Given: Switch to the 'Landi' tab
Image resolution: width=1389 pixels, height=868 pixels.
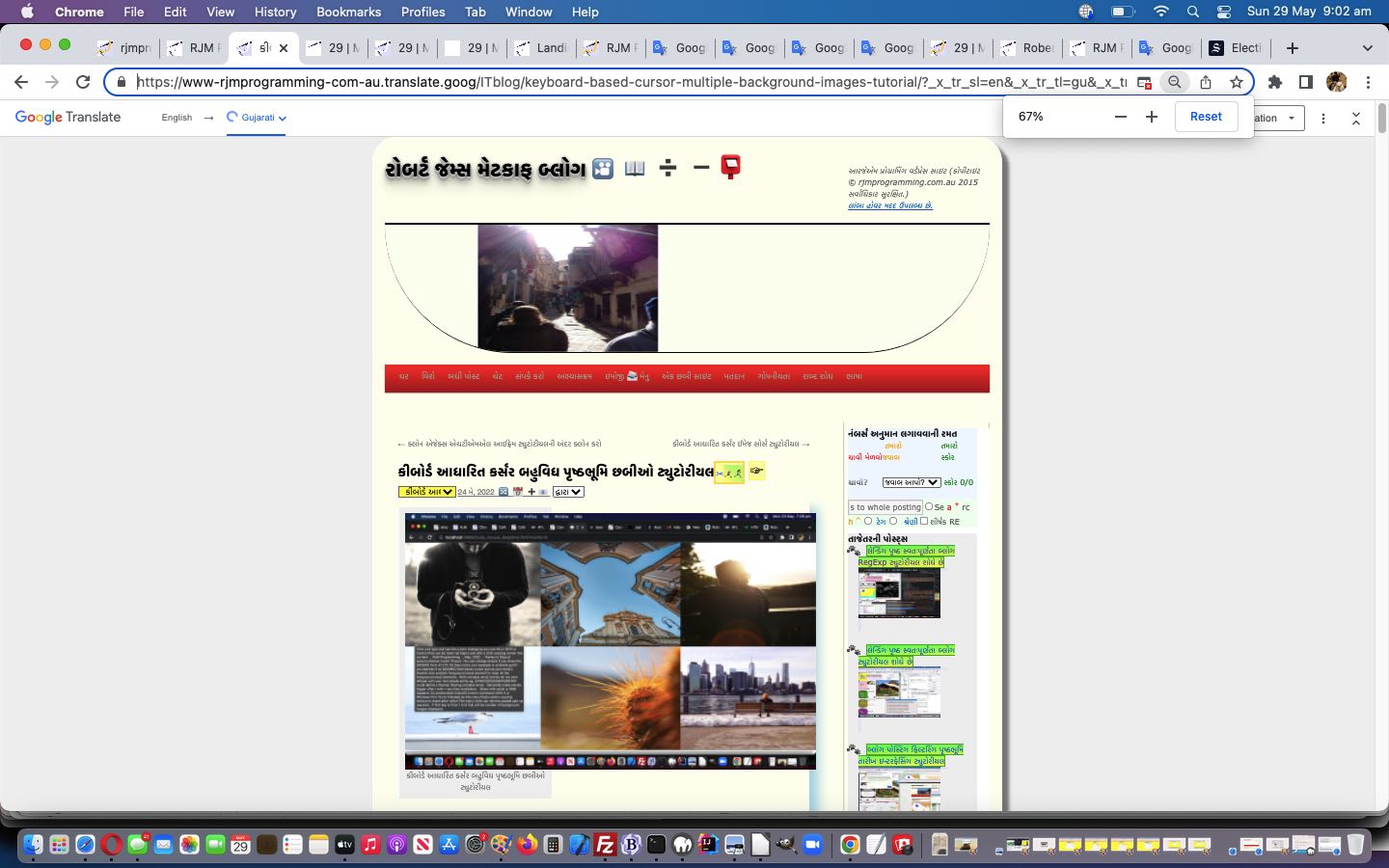Looking at the screenshot, I should coord(542,47).
